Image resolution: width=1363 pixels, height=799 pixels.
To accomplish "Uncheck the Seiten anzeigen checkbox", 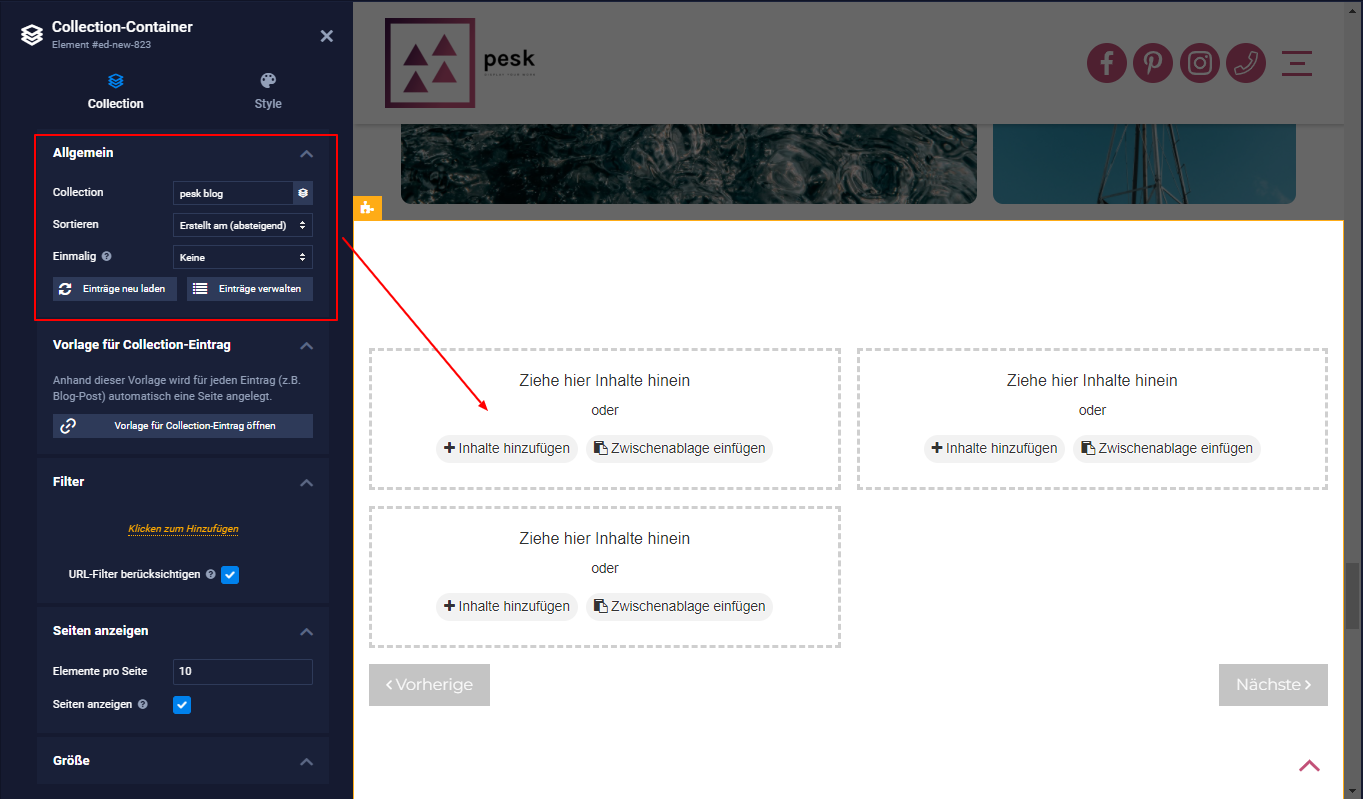I will (182, 705).
